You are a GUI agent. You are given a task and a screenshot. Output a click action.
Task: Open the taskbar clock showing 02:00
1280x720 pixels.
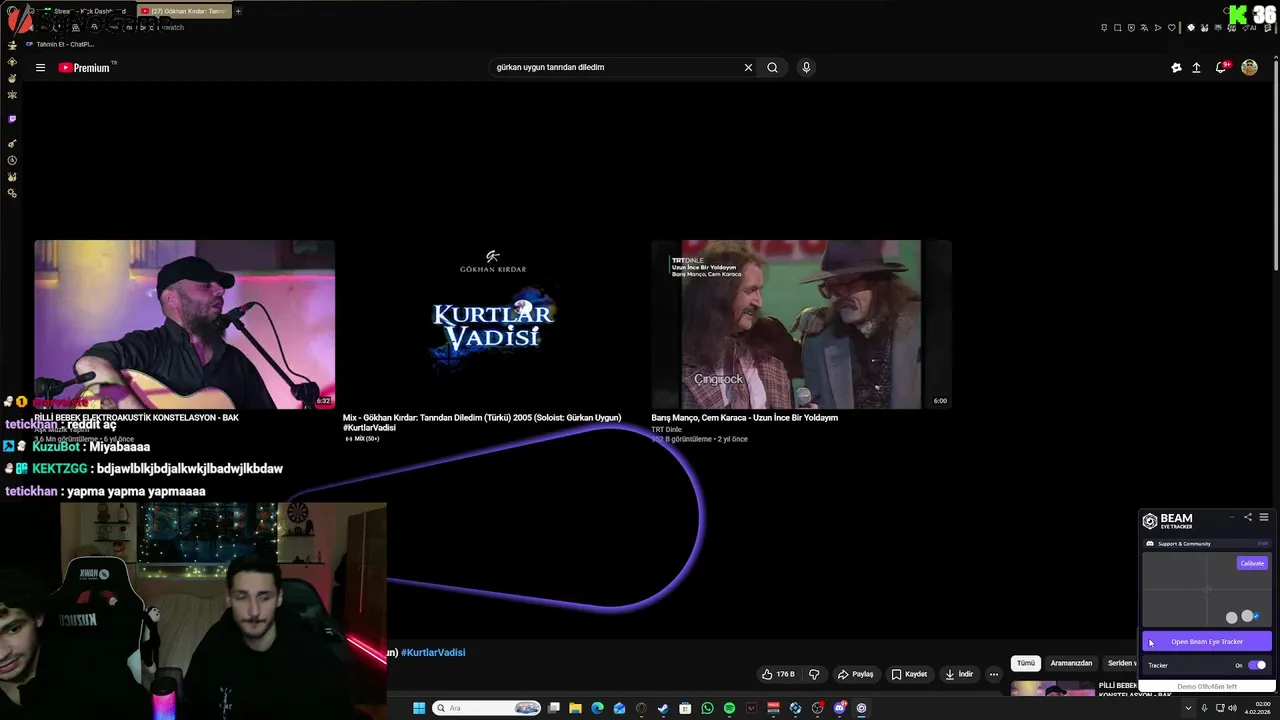tap(1260, 708)
